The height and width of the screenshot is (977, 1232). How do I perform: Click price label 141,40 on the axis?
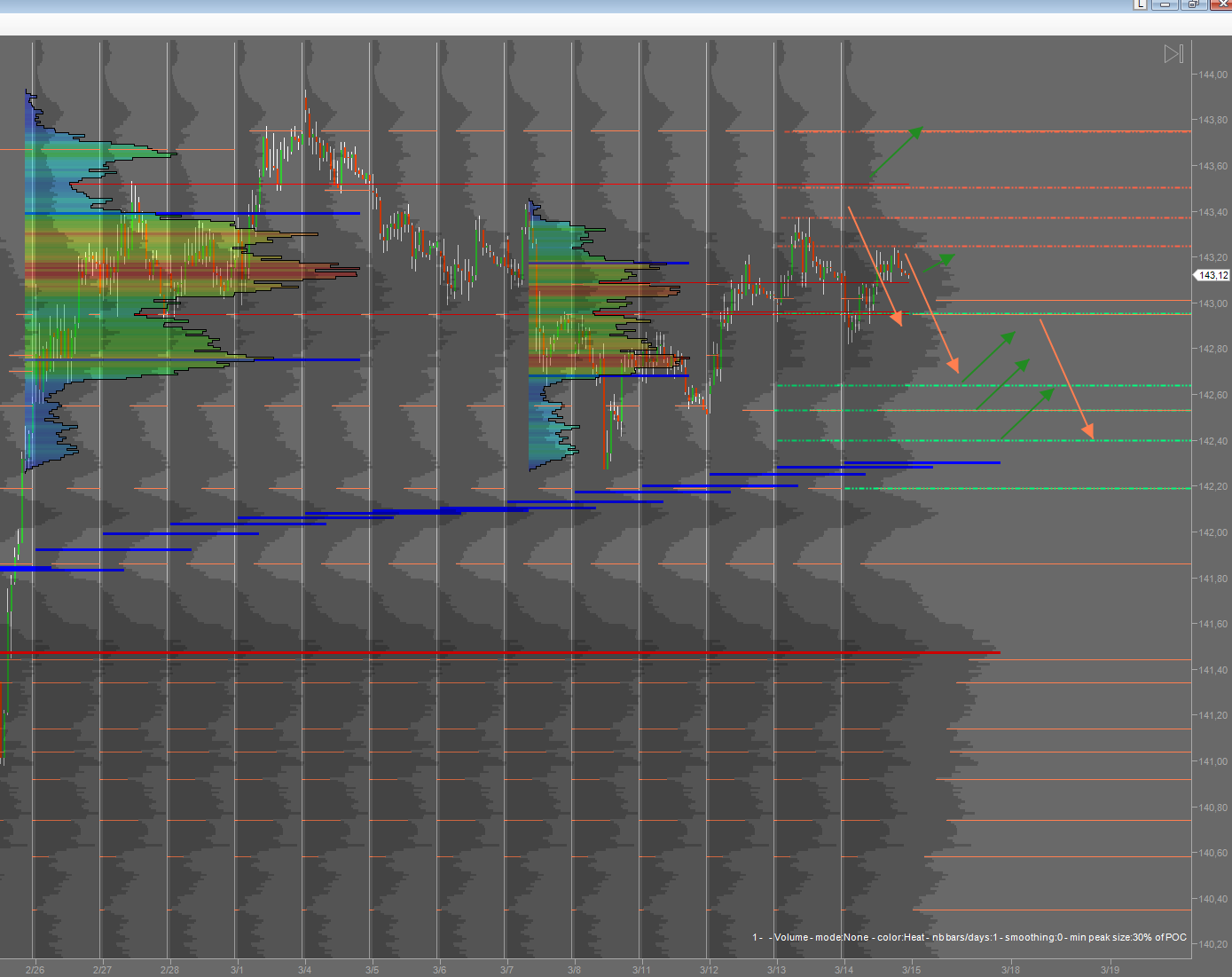tap(1213, 670)
